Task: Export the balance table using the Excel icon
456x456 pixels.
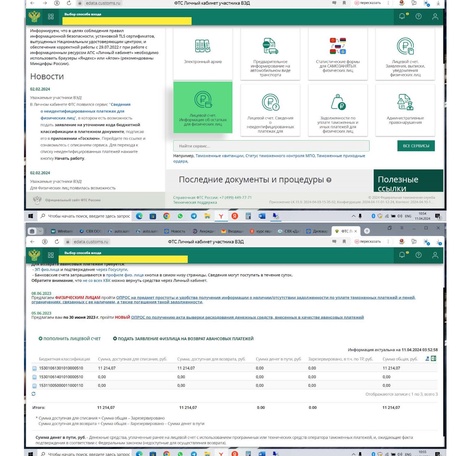Action: [x=433, y=359]
